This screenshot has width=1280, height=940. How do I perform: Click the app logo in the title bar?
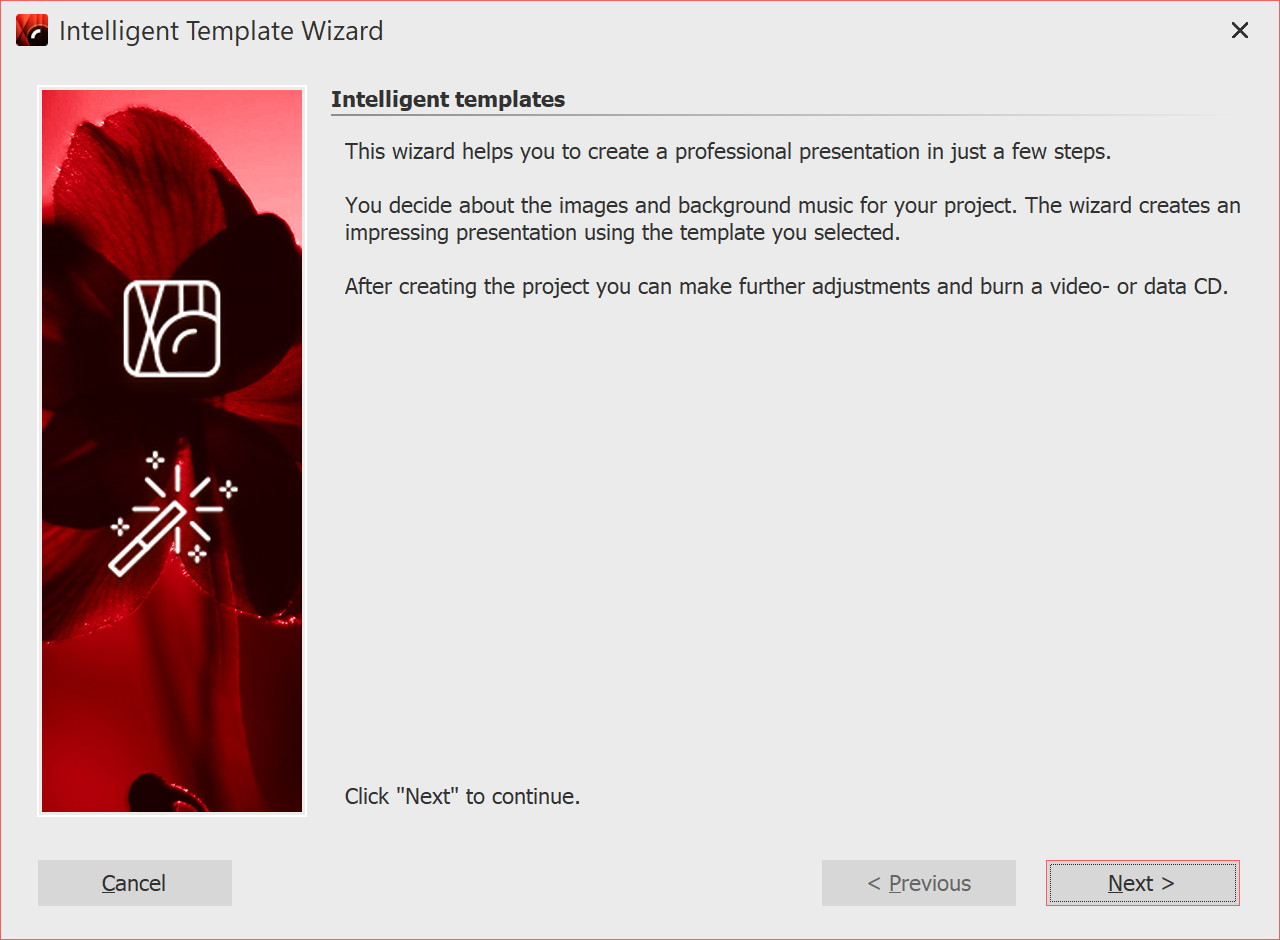32,31
